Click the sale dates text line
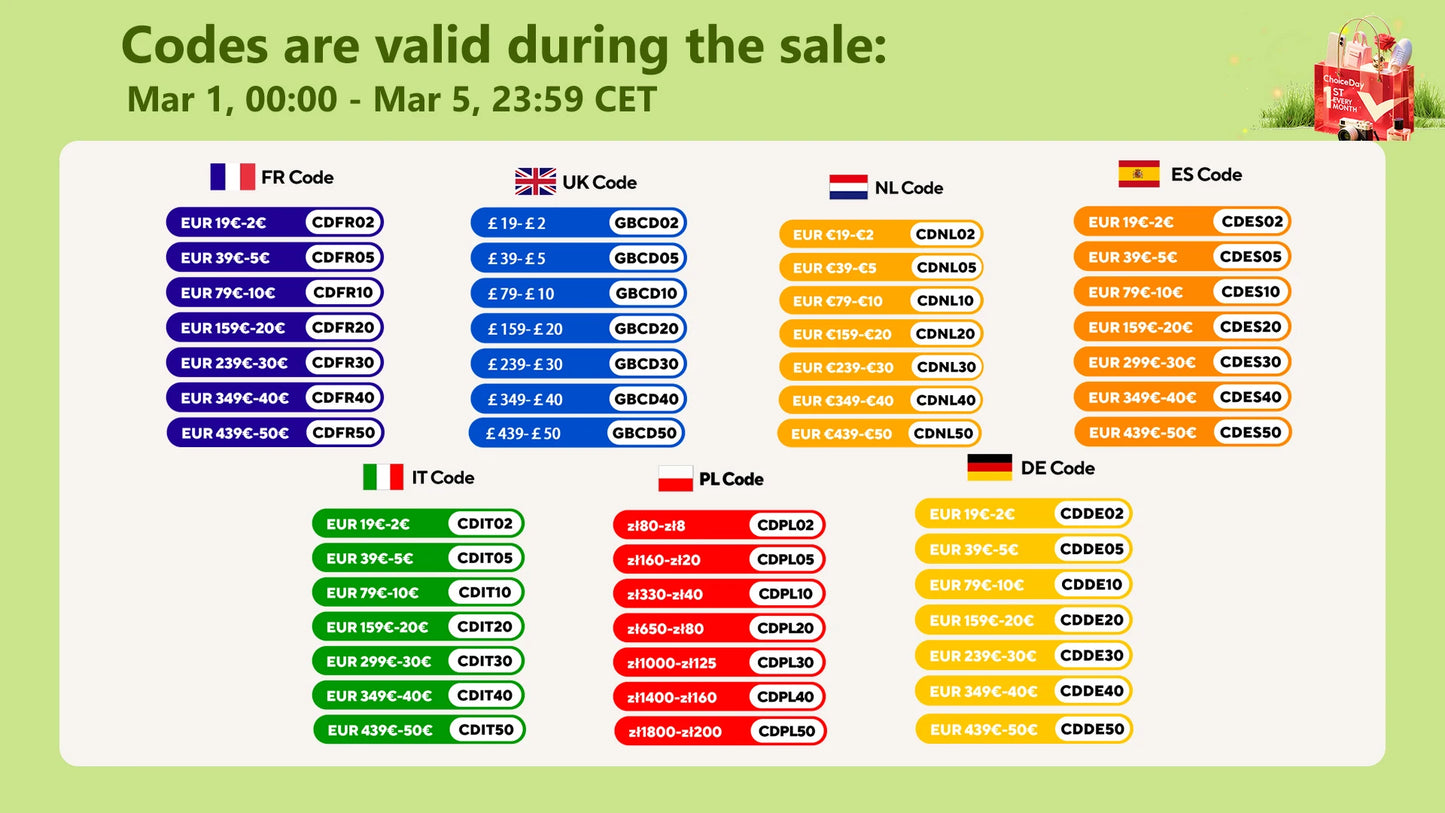The width and height of the screenshot is (1445, 813). click(391, 99)
